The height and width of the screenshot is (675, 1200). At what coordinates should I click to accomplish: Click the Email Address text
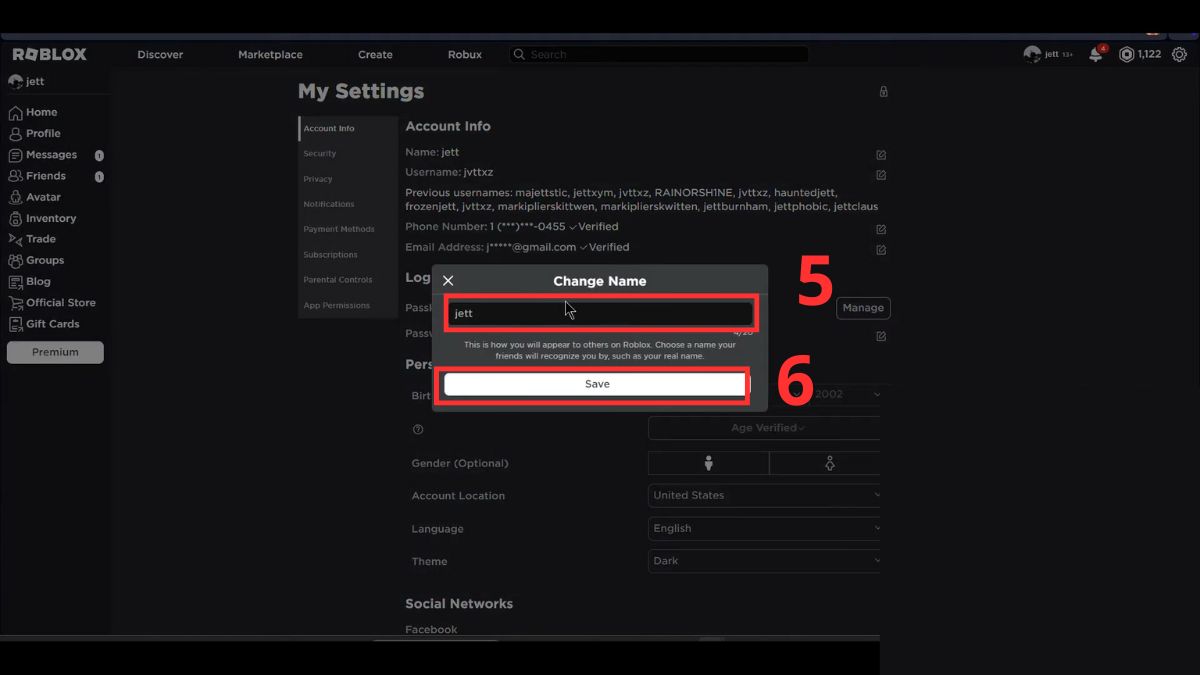pos(517,247)
